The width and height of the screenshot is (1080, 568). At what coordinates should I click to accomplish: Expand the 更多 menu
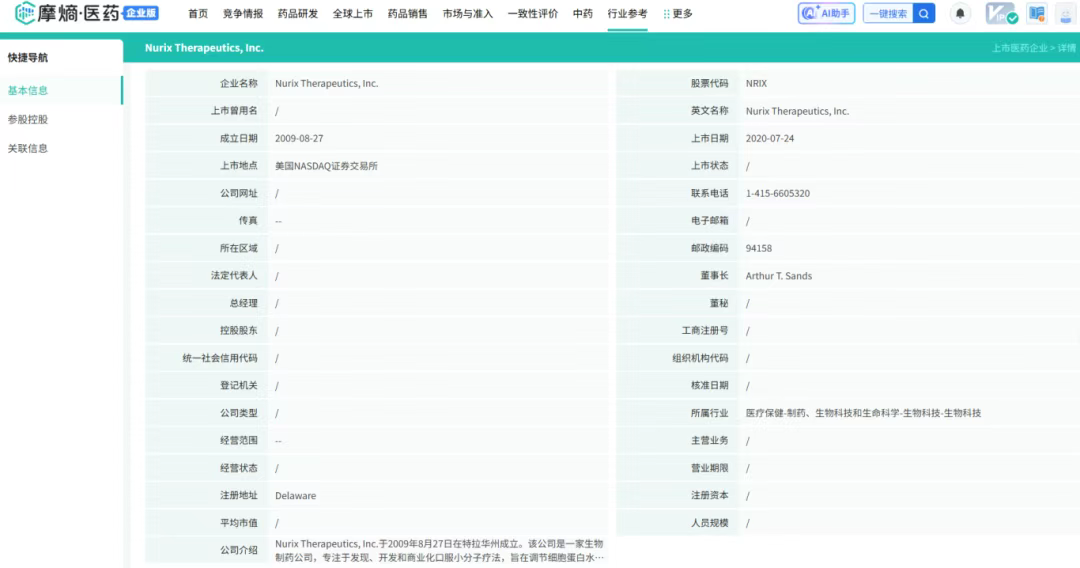tap(678, 14)
